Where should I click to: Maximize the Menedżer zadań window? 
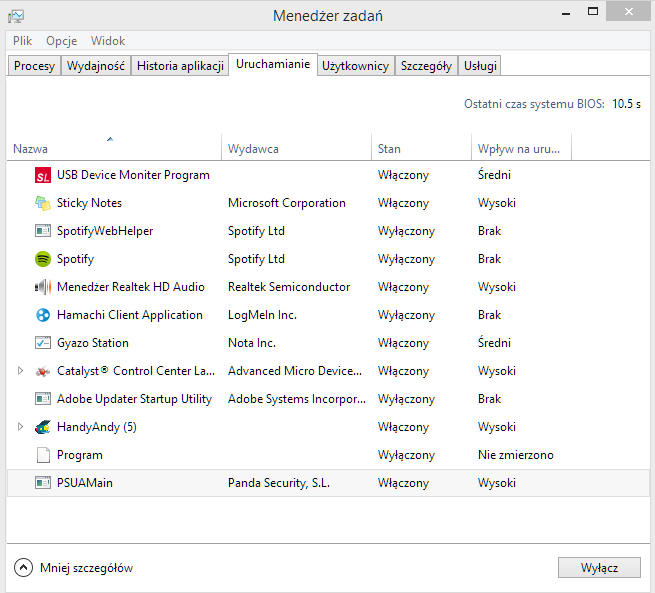(x=592, y=12)
